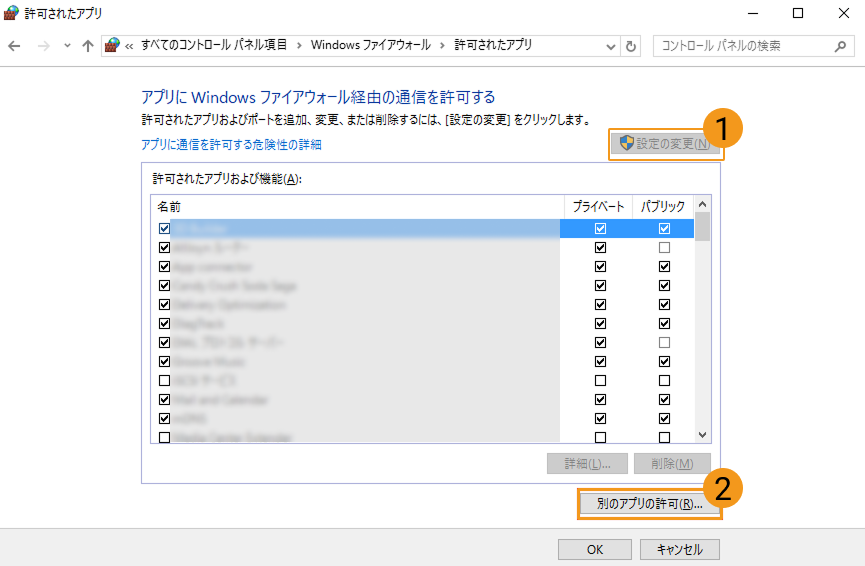Click the firewall icon in address bar
865x566 pixels.
click(x=112, y=45)
